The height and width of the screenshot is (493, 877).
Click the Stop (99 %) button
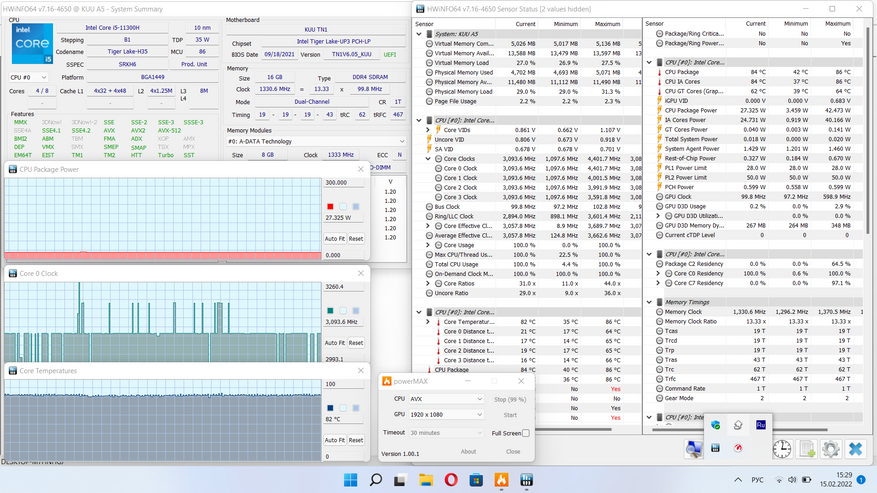pos(510,398)
